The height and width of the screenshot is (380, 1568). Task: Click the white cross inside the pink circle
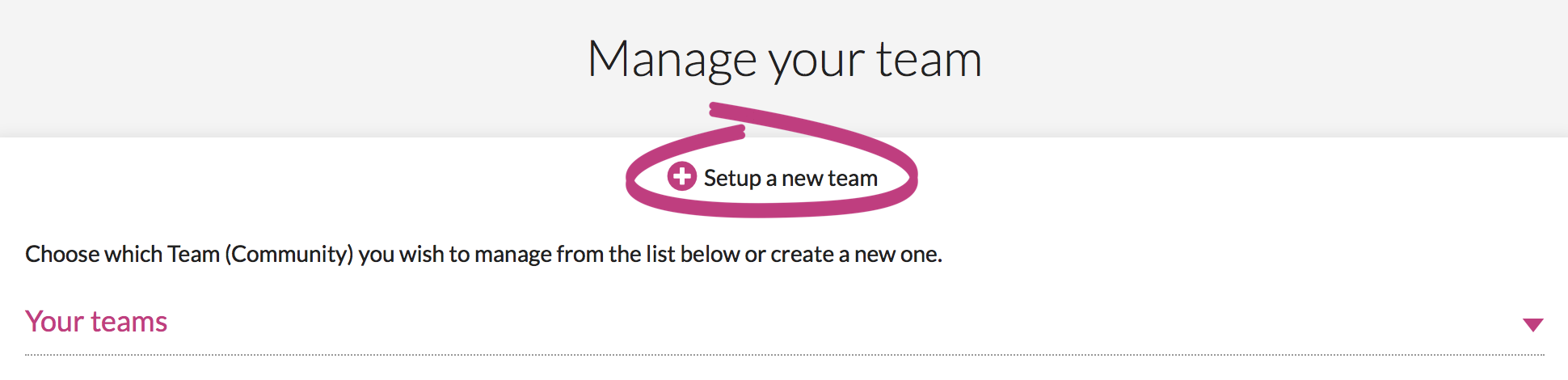click(x=681, y=175)
